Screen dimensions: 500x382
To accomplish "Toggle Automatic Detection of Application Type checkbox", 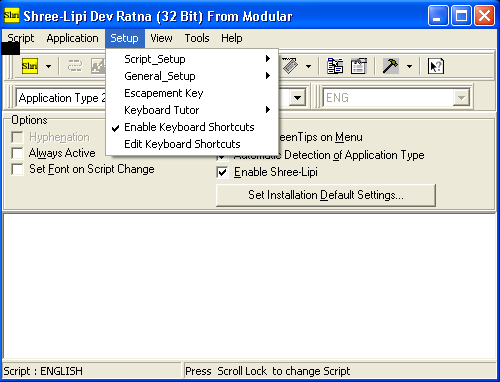I will click(222, 157).
